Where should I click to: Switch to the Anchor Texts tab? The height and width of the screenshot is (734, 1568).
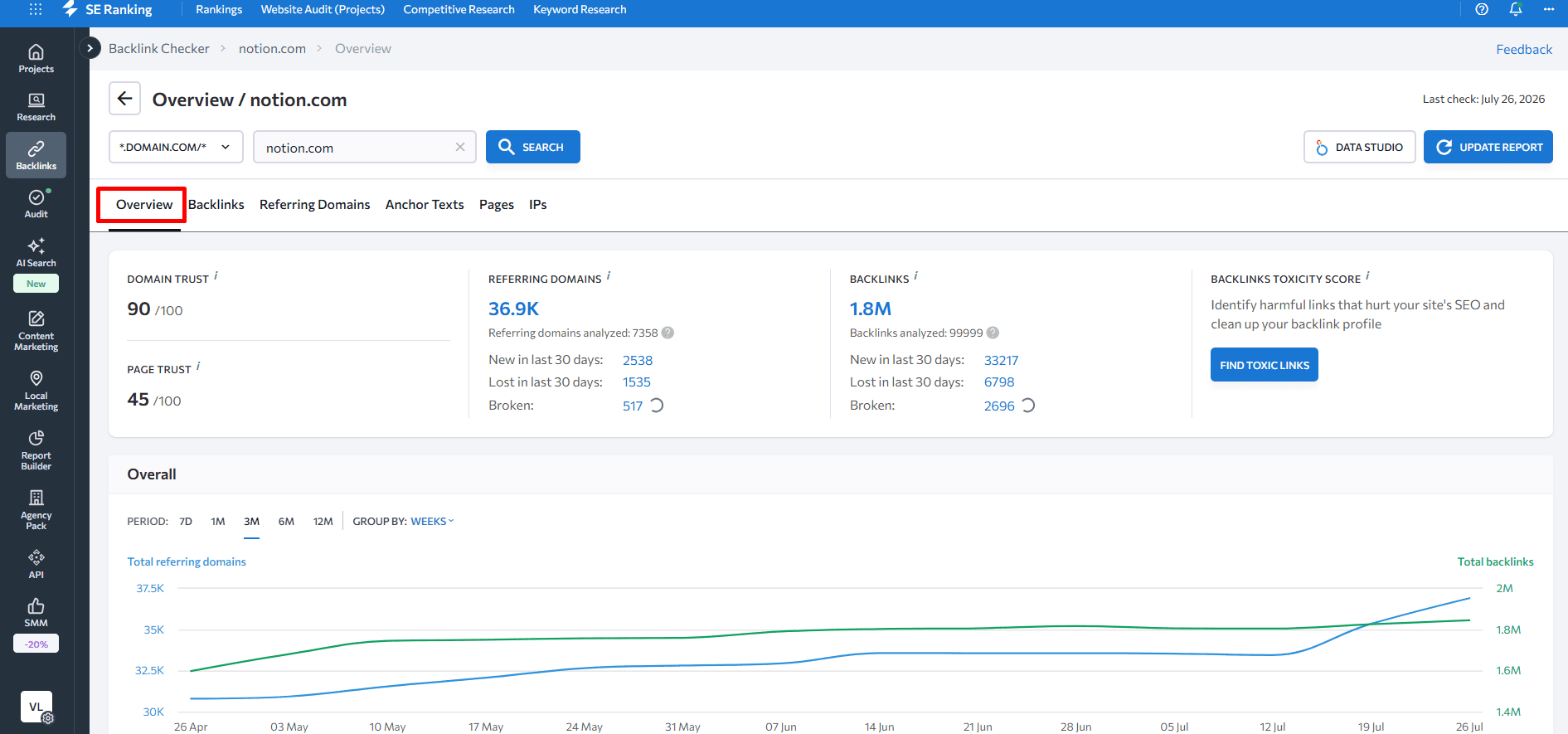(x=425, y=204)
